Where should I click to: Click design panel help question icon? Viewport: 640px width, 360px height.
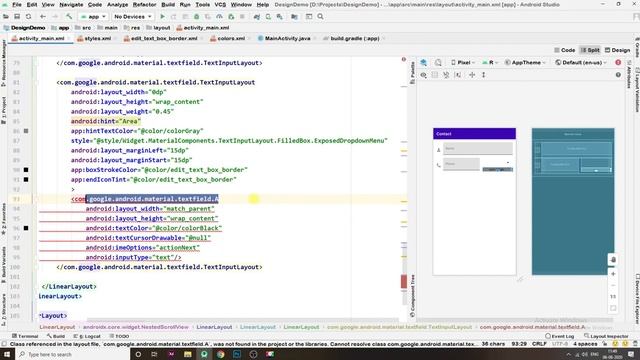pos(618,75)
